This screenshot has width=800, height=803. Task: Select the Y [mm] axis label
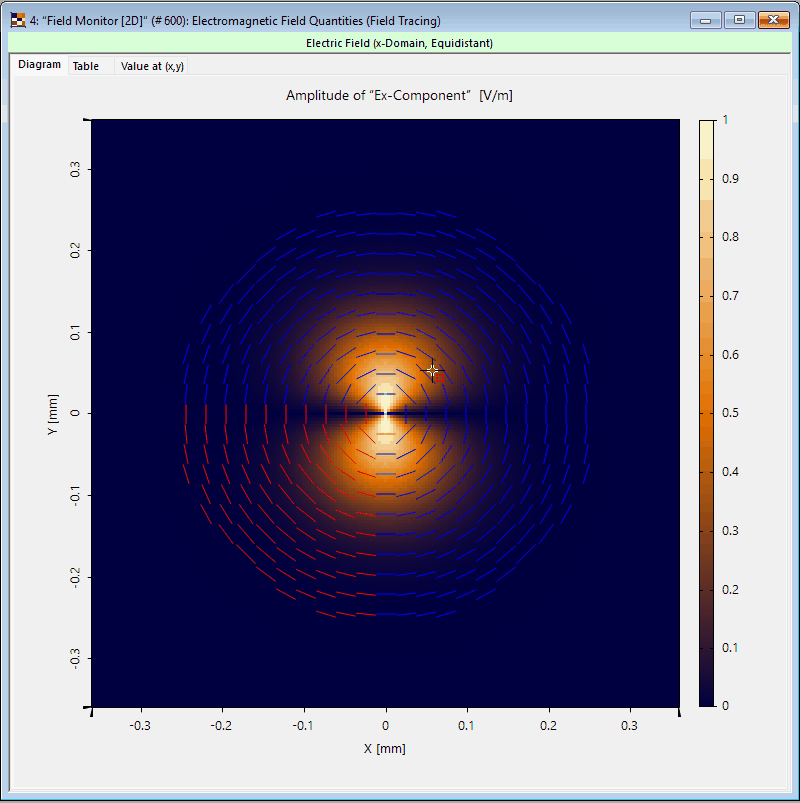52,412
